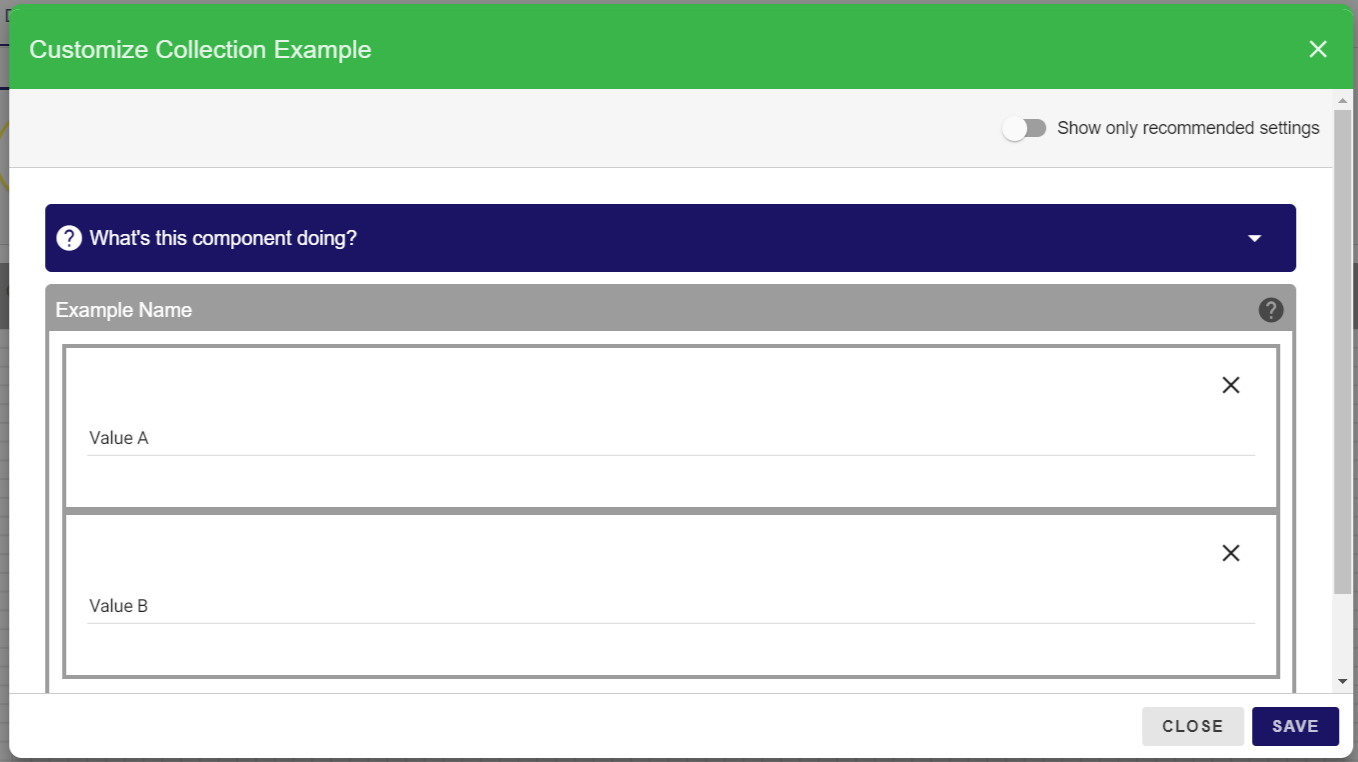Remove the Value B entry
The height and width of the screenshot is (762, 1358).
1230,553
